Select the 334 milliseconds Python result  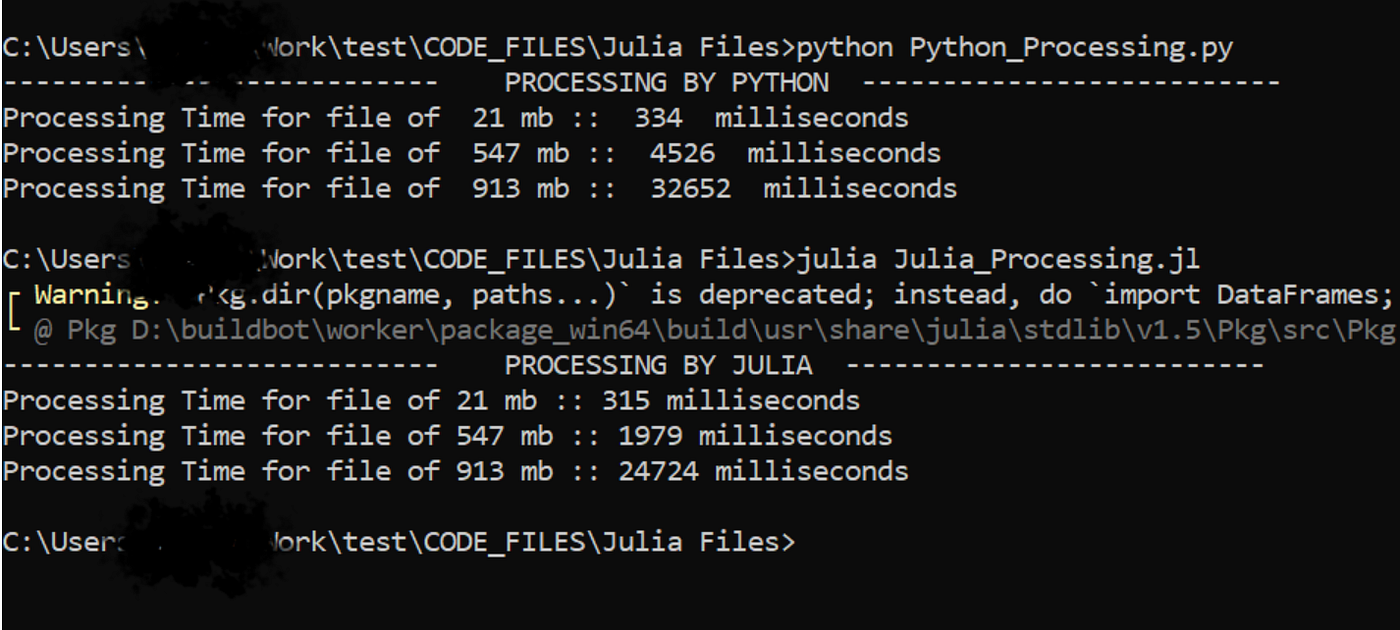click(772, 118)
